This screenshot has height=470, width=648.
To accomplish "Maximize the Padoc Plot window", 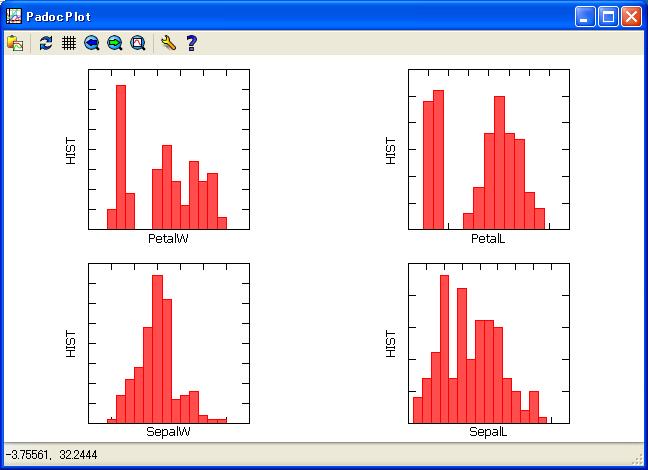I will tap(608, 16).
